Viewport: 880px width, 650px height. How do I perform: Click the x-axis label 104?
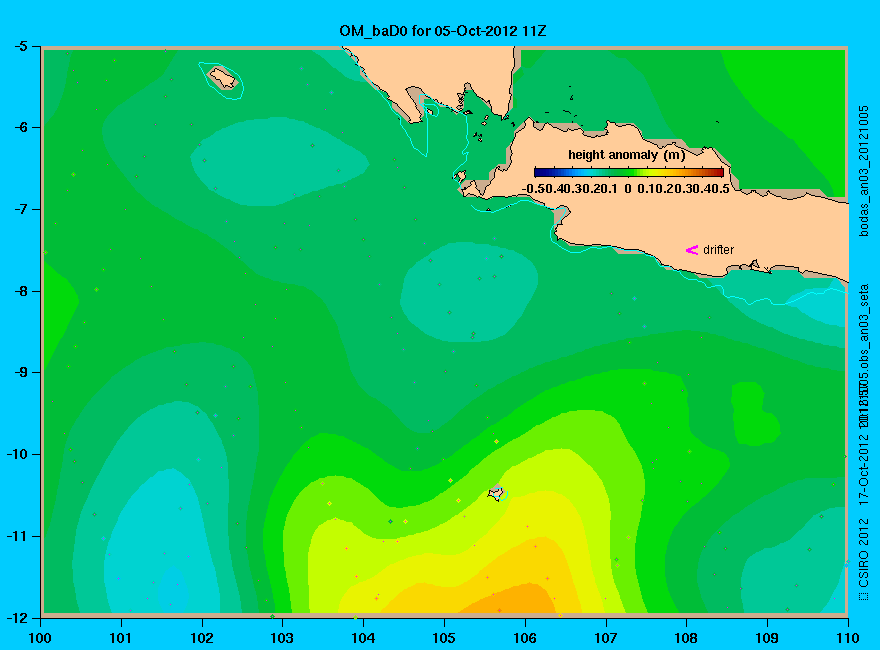tap(363, 638)
